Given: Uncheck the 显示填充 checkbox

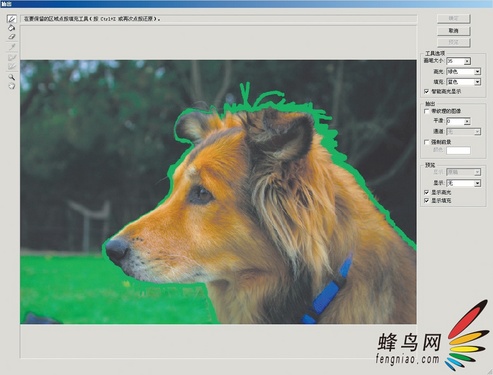Looking at the screenshot, I should point(426,201).
